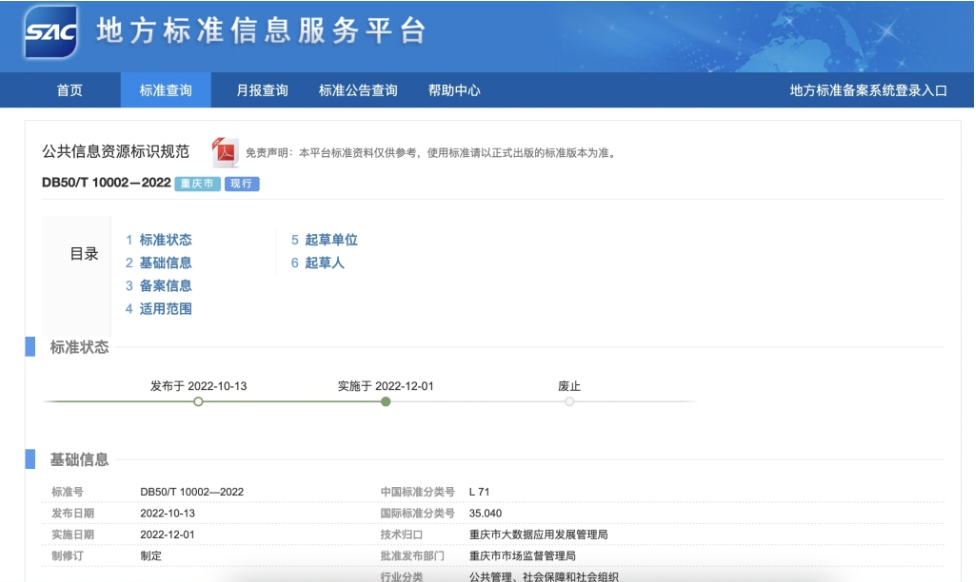Click the 制修订 value 制定
The width and height of the screenshot is (976, 582).
(x=151, y=555)
